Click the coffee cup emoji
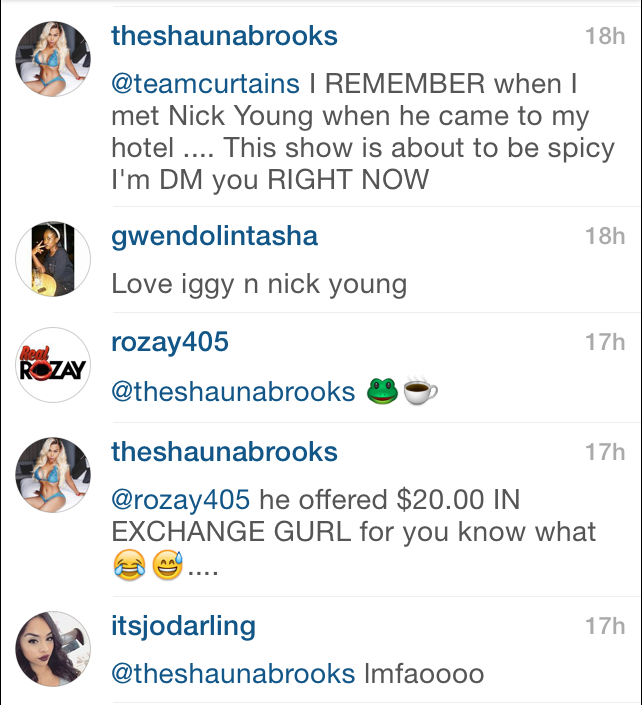The height and width of the screenshot is (705, 642). 420,390
